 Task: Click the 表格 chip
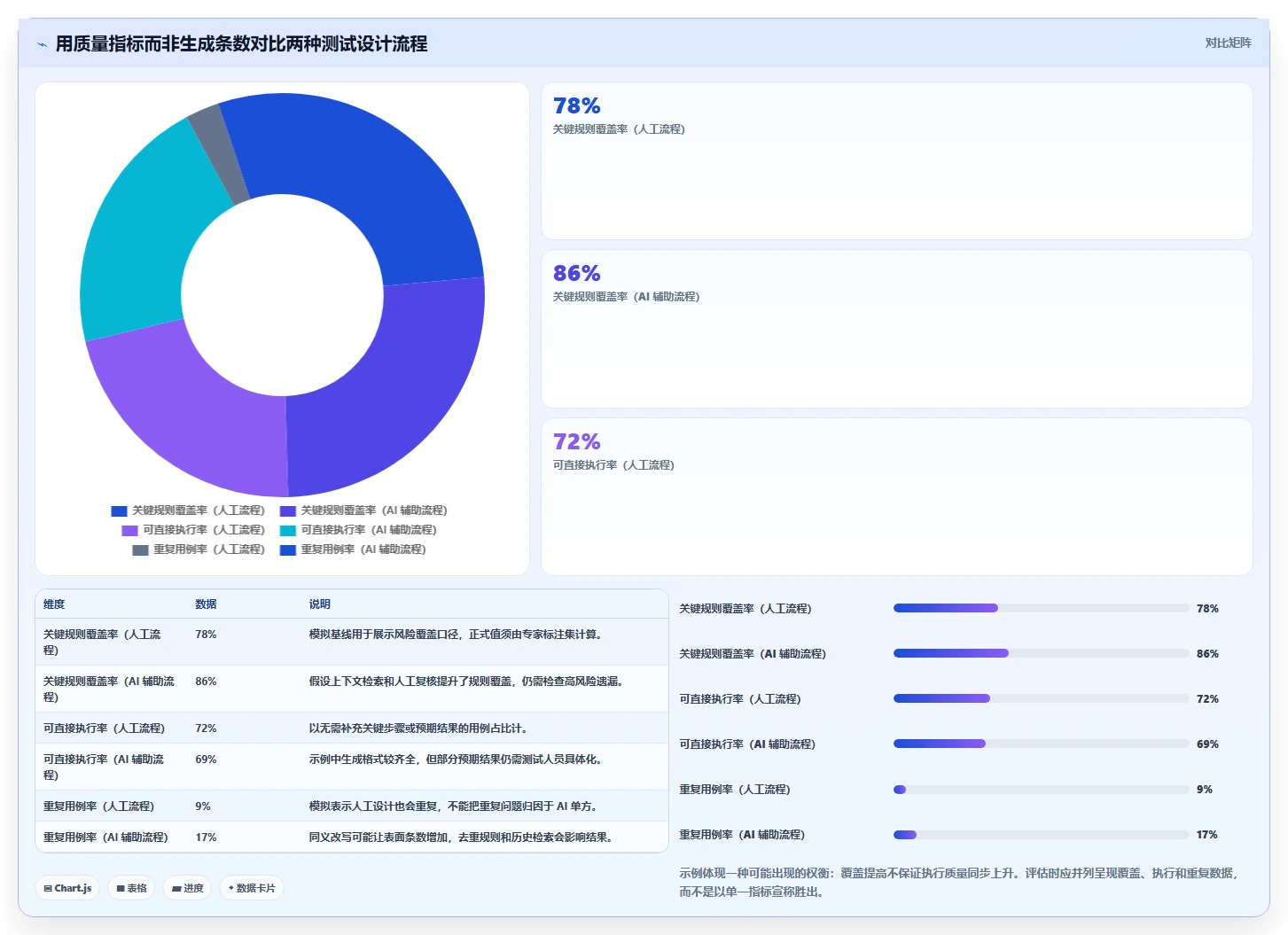131,887
